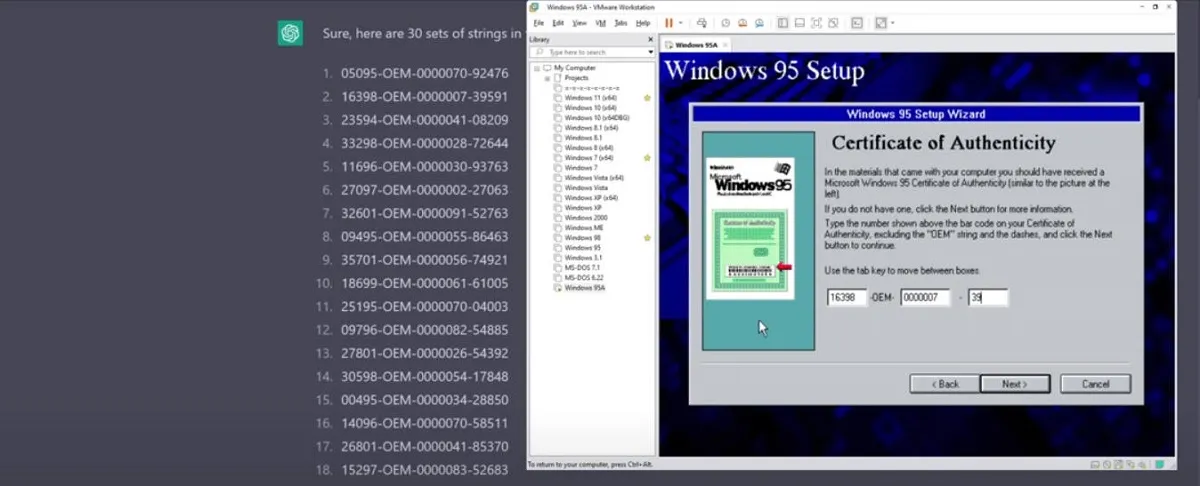Click the take snapshot clock icon
Screen dimensions: 1200x486
pyautogui.click(x=726, y=23)
